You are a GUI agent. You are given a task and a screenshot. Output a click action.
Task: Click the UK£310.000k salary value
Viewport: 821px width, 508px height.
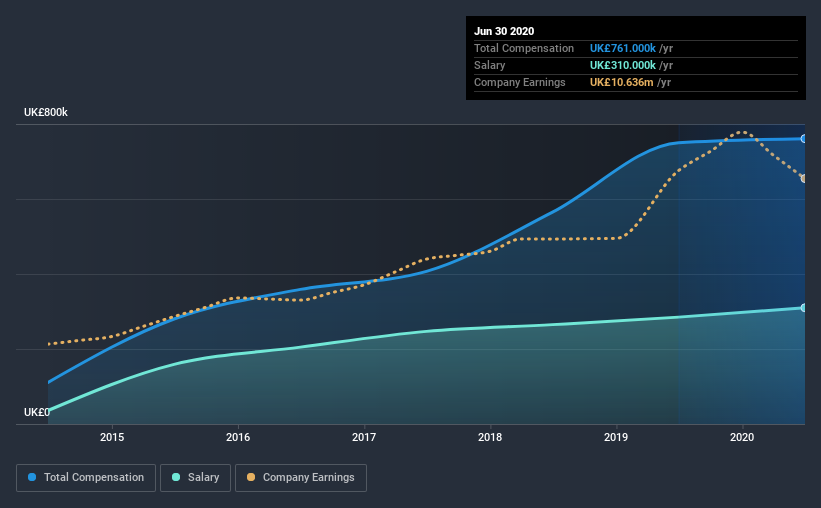[x=623, y=65]
